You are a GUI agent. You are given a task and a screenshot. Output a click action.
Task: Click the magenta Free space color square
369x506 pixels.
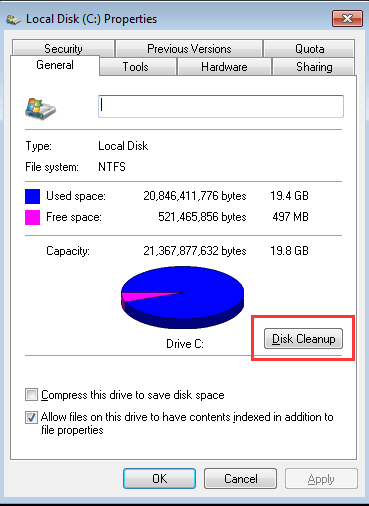click(32, 217)
